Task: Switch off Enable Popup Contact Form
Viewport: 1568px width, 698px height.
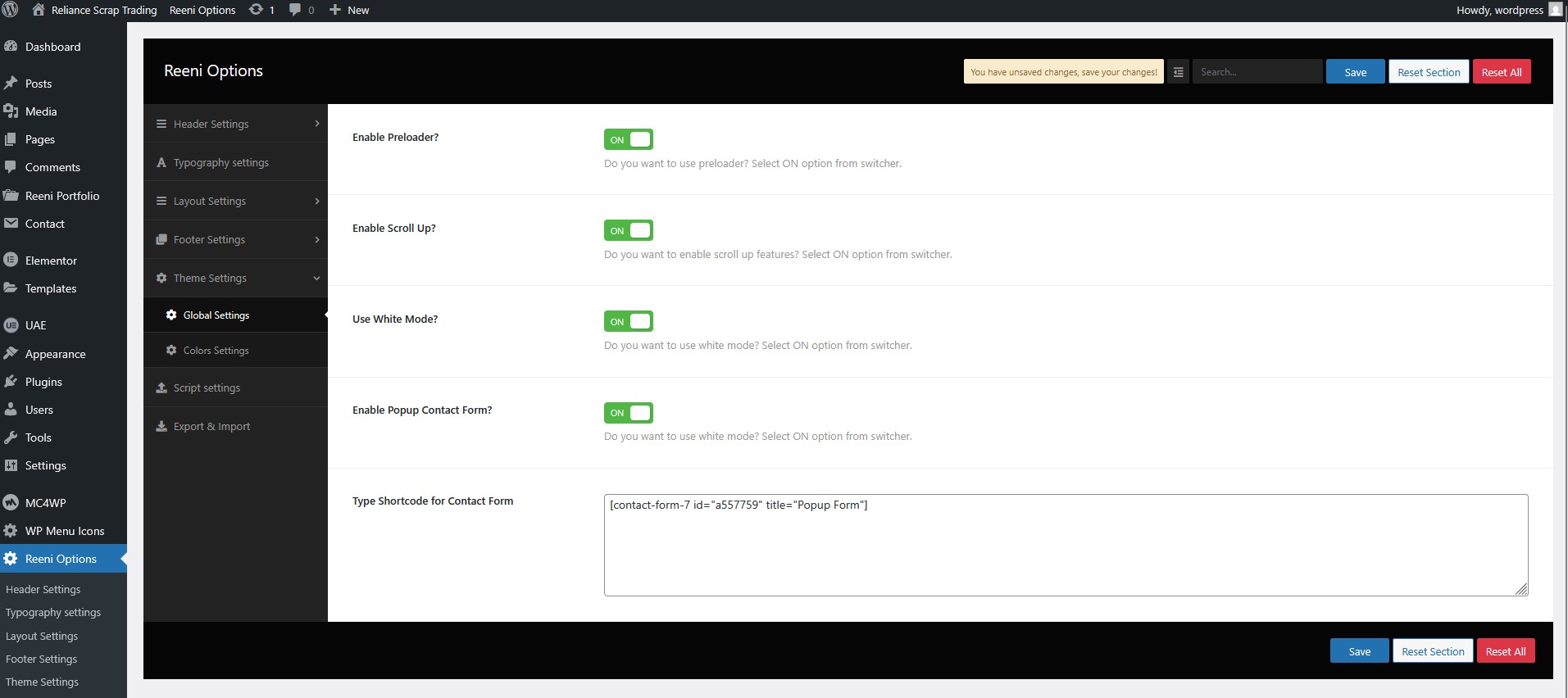Action: 628,412
